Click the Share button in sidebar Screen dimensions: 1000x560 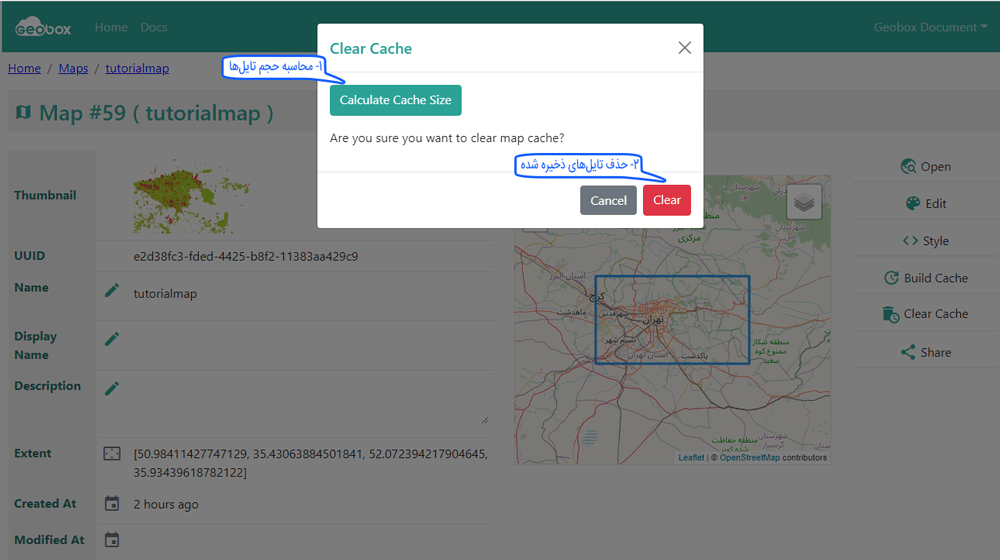(925, 352)
